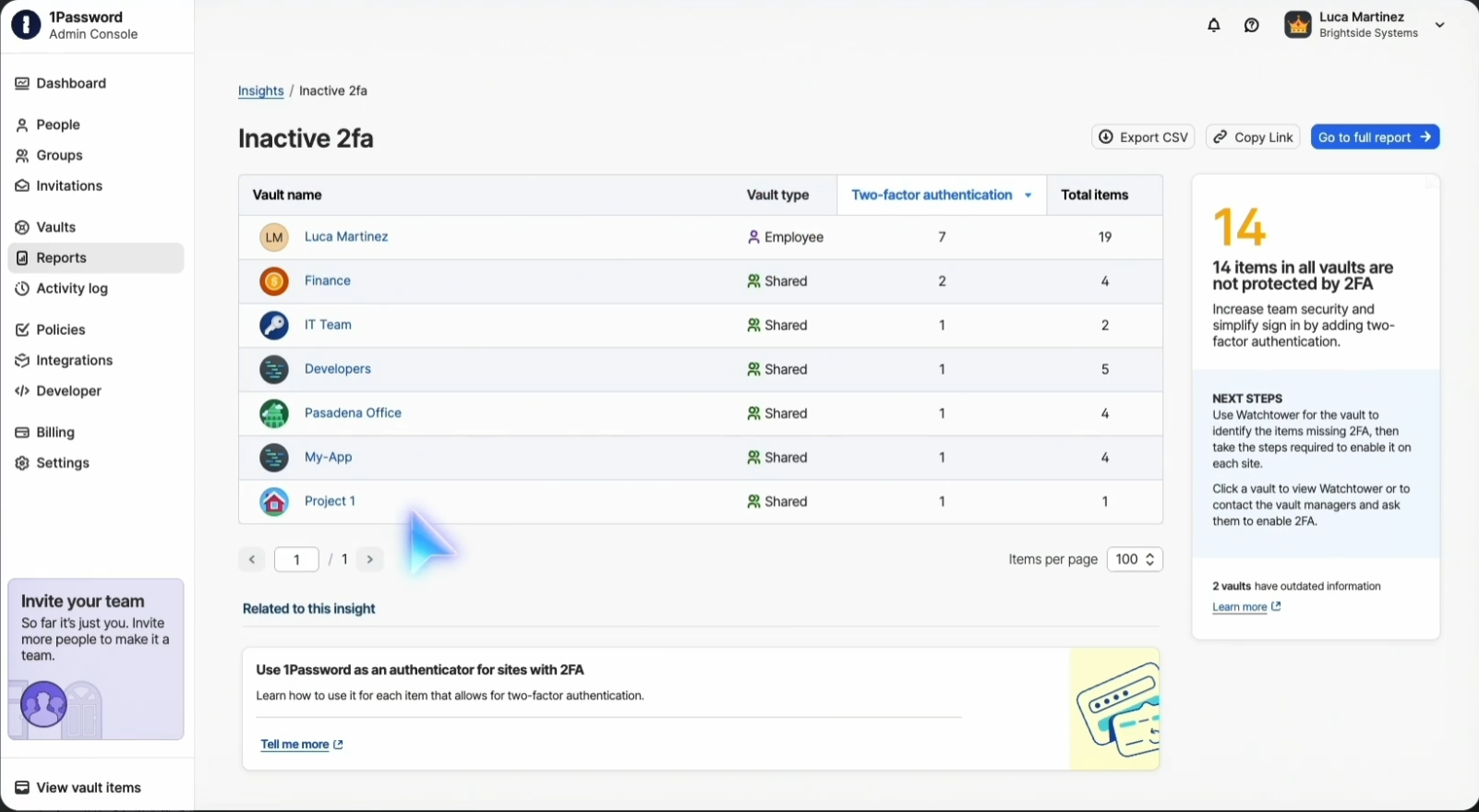Click the Finance vault coin icon
1479x812 pixels.
coord(274,281)
